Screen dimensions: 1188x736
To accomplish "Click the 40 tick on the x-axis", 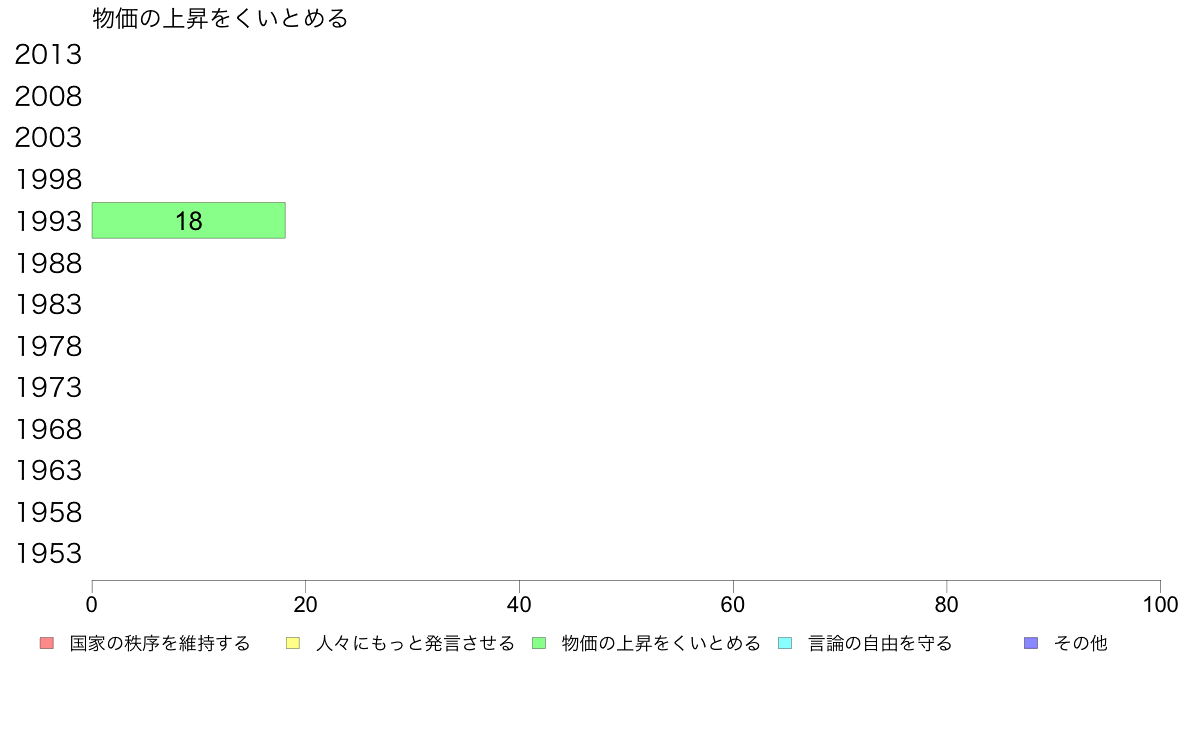I will [519, 605].
